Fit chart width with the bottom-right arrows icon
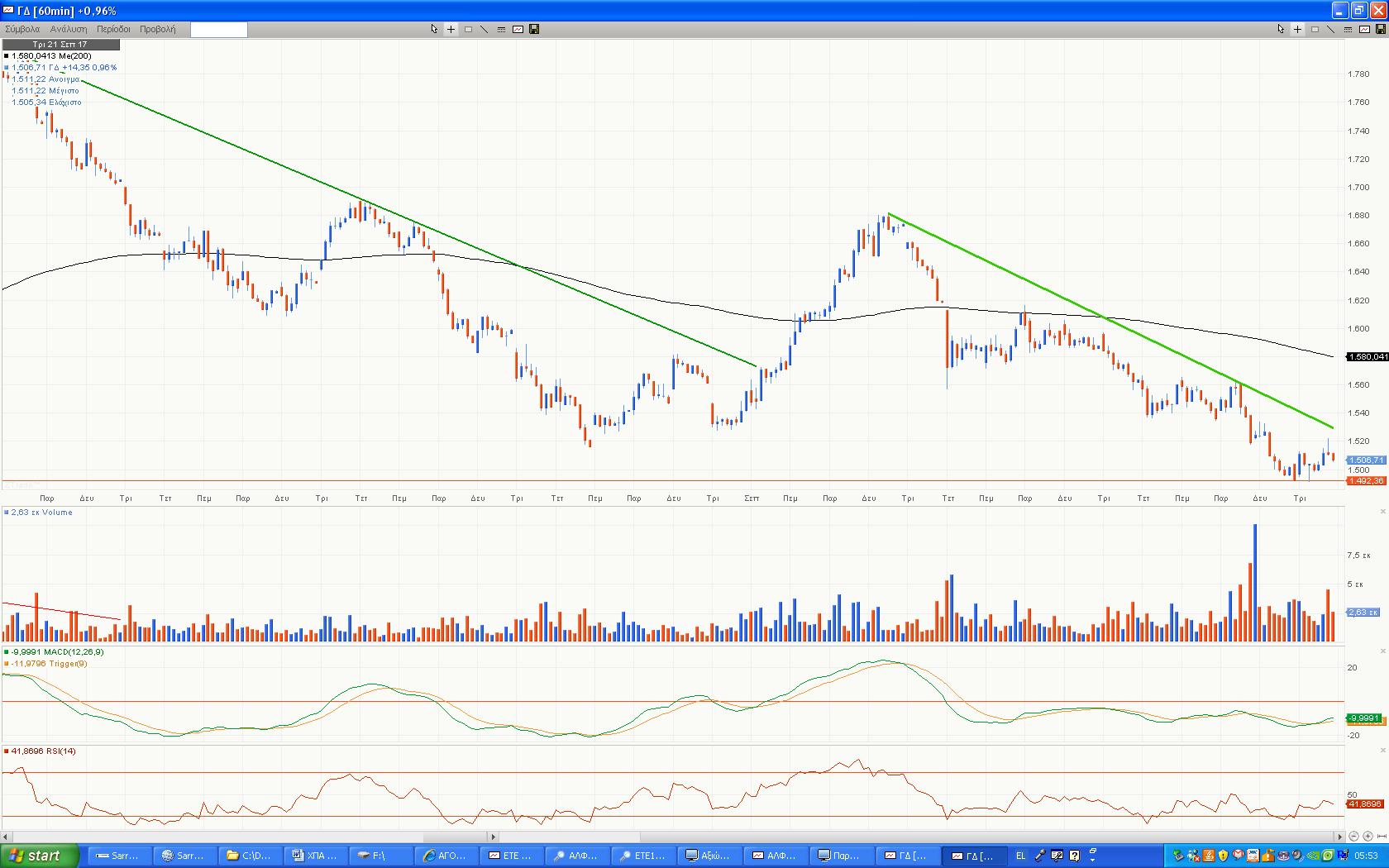 click(1381, 837)
